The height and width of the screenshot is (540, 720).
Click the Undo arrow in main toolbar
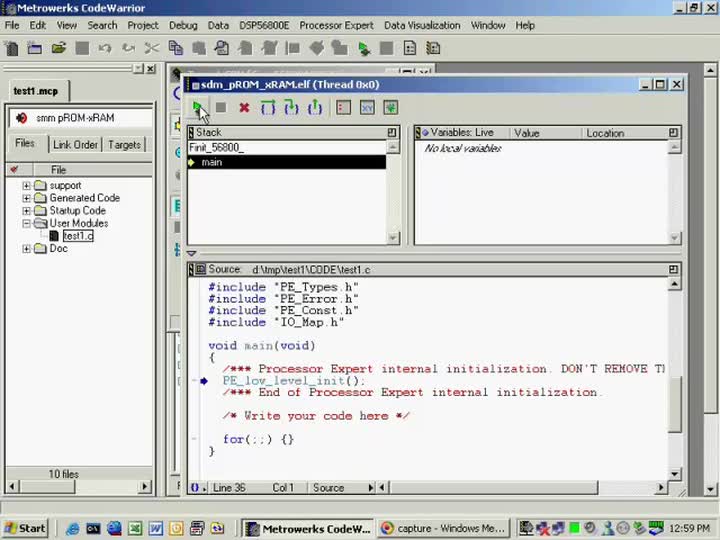pyautogui.click(x=105, y=48)
